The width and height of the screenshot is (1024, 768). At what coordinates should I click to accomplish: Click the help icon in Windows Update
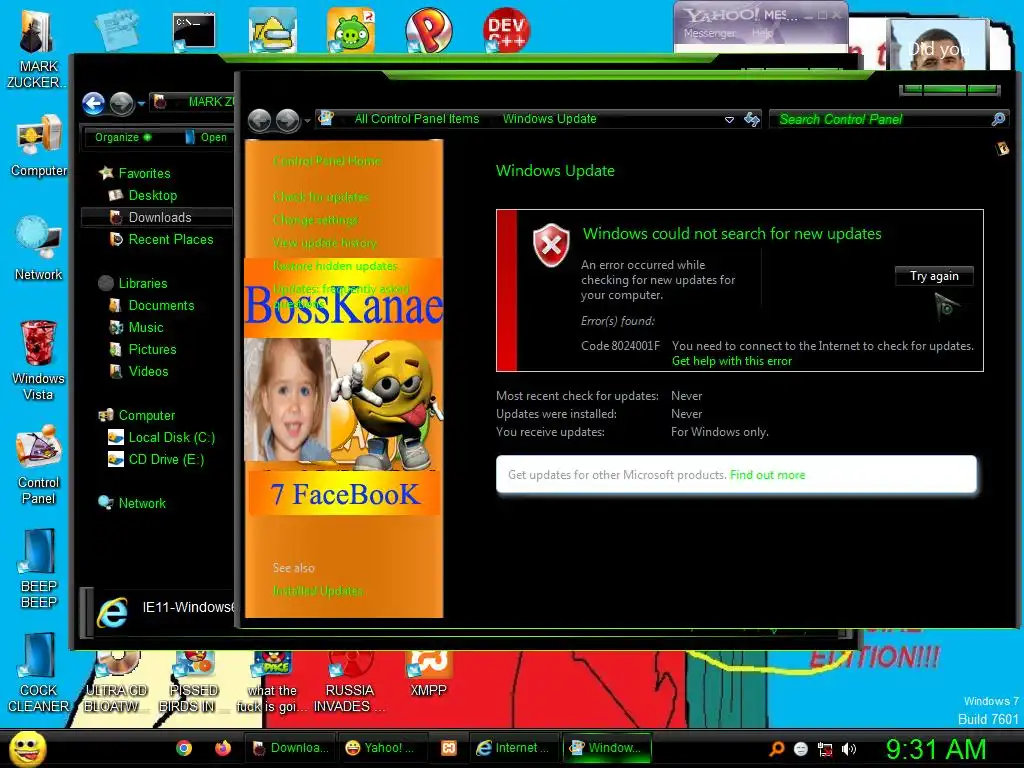1002,149
